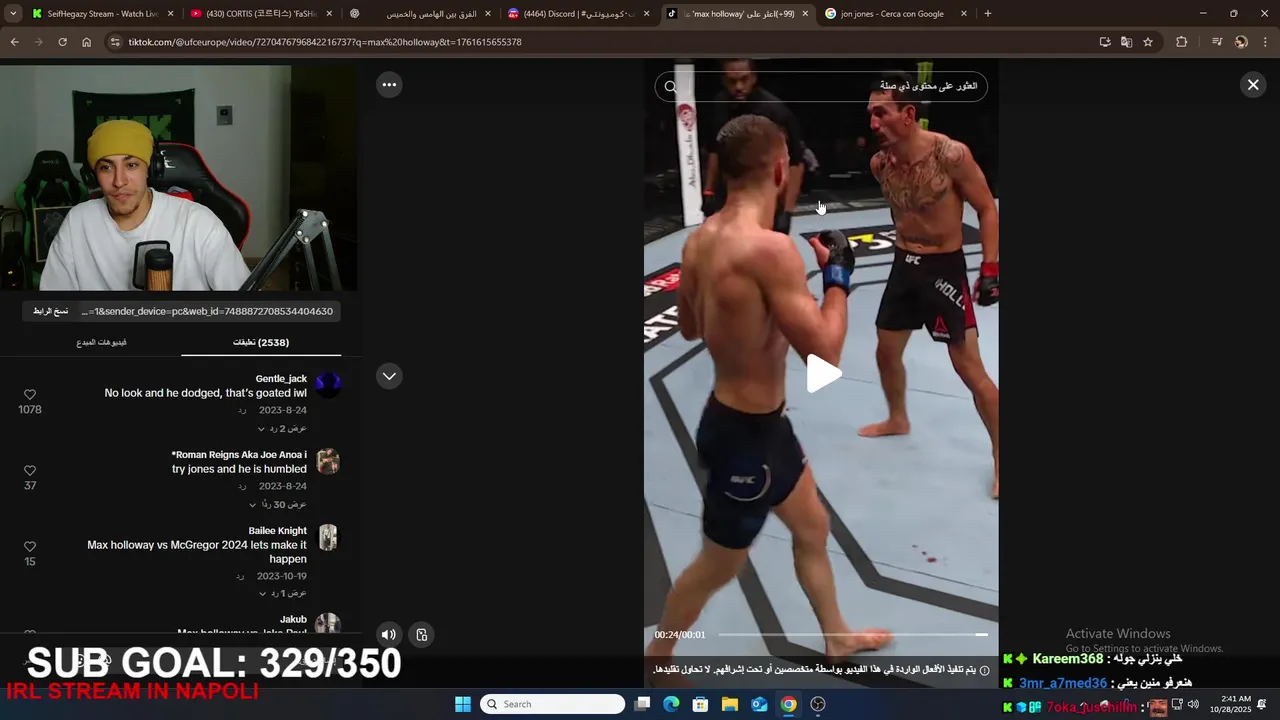The width and height of the screenshot is (1280, 720).
Task: Open media control icon in toolbar
Action: click(x=1216, y=42)
